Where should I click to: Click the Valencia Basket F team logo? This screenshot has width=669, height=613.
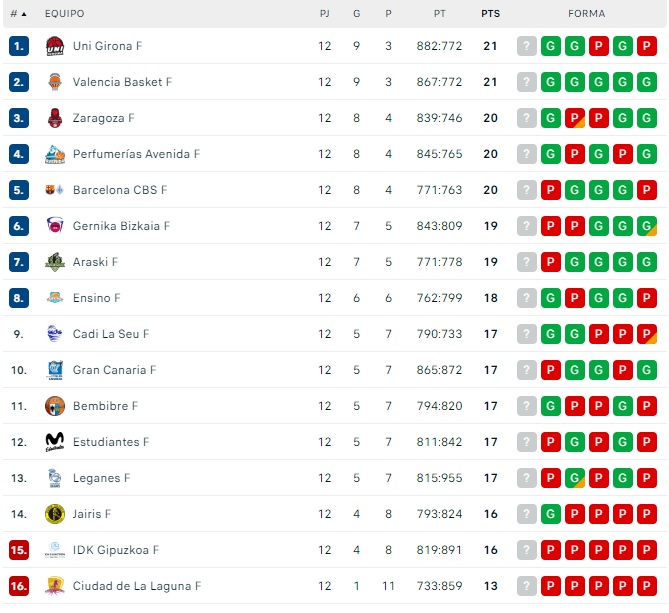pos(55,82)
